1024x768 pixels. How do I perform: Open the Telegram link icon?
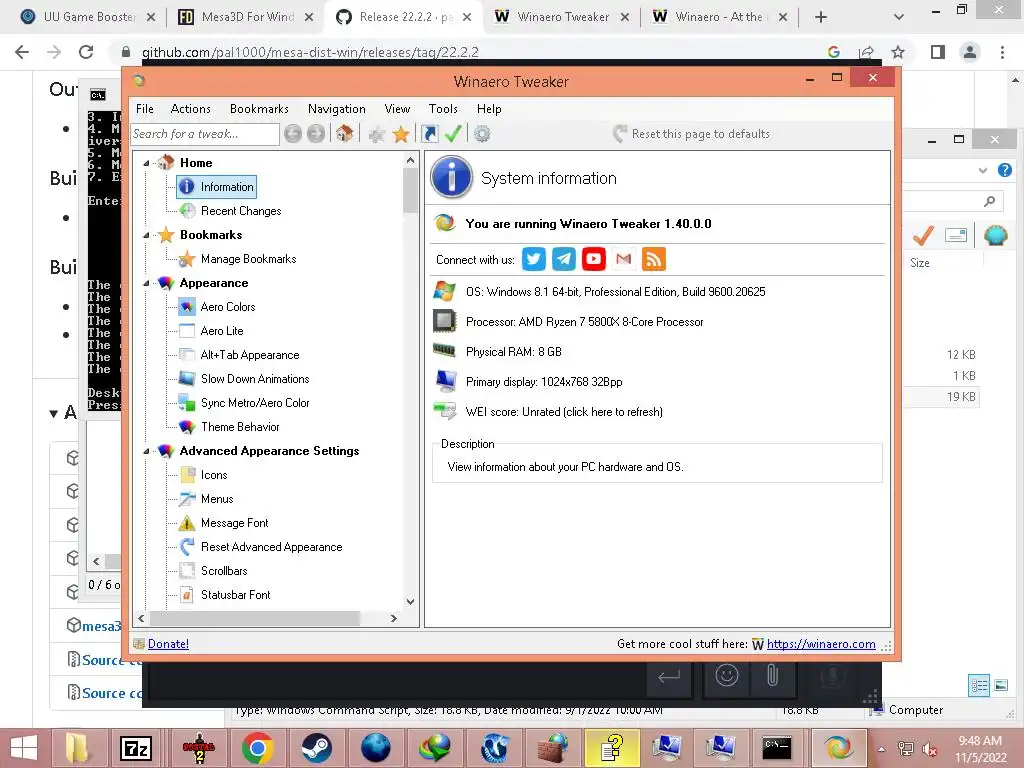point(564,259)
